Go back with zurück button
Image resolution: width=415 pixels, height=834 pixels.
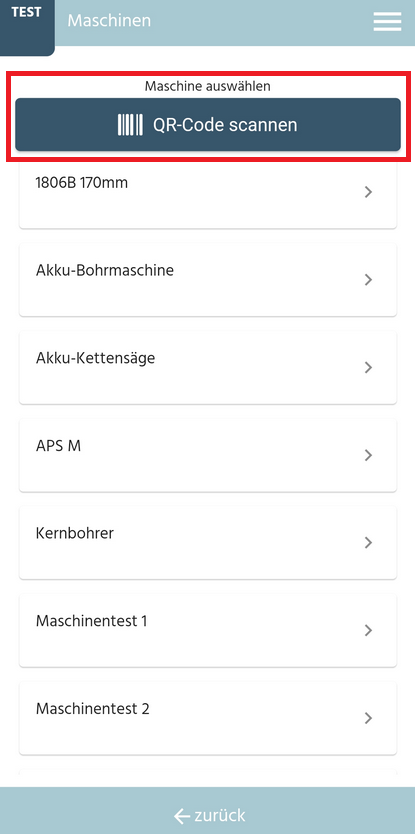210,815
